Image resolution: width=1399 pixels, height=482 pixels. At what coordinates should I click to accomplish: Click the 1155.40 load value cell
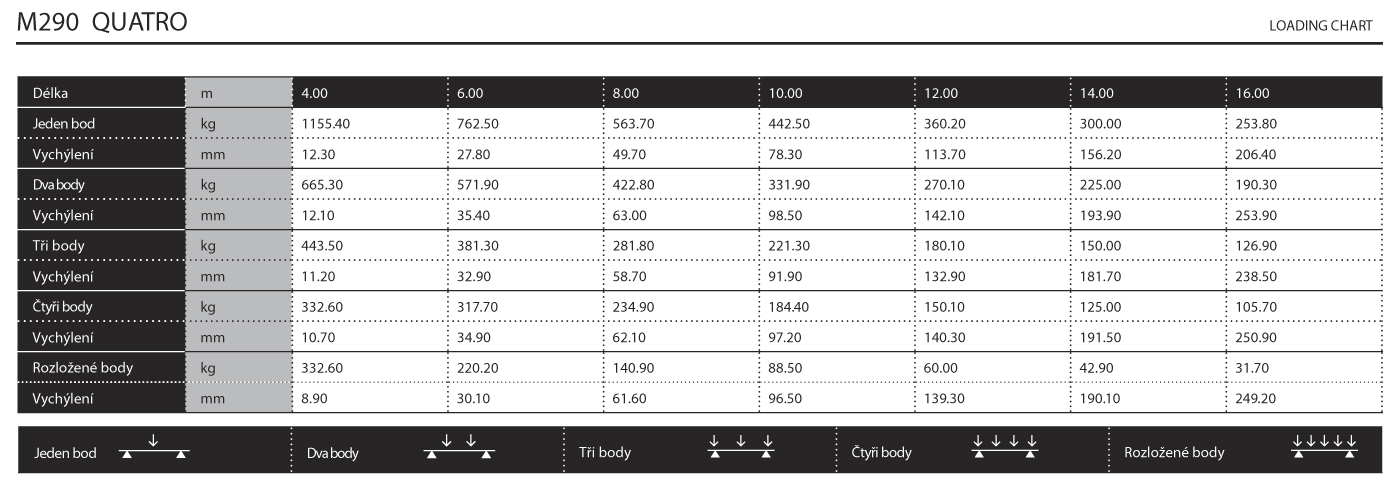point(325,123)
